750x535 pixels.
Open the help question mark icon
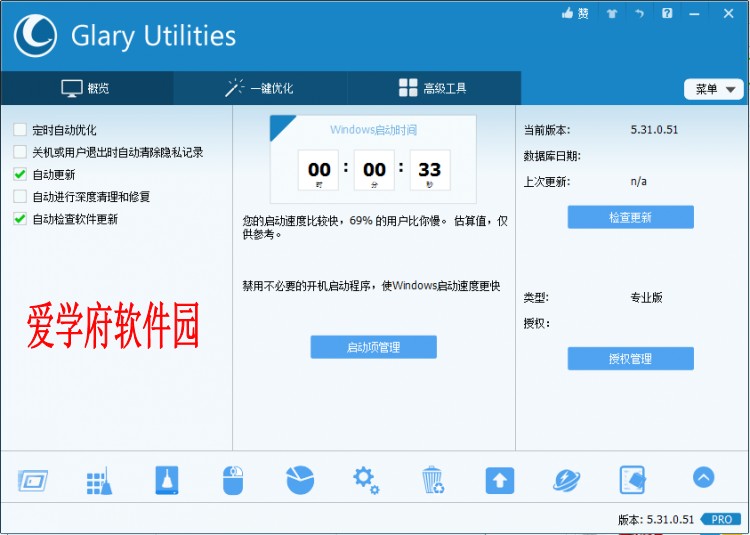[x=667, y=13]
